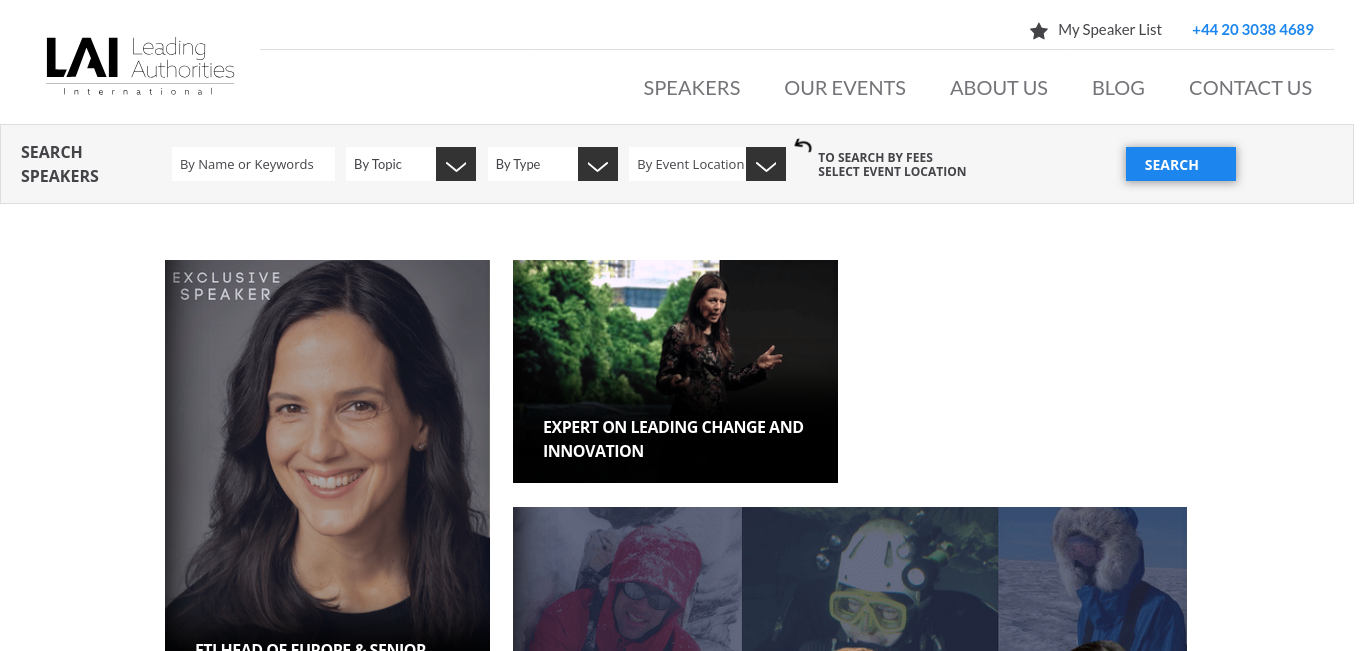Image resolution: width=1366 pixels, height=651 pixels.
Task: Open the SPEAKERS menu
Action: [692, 88]
